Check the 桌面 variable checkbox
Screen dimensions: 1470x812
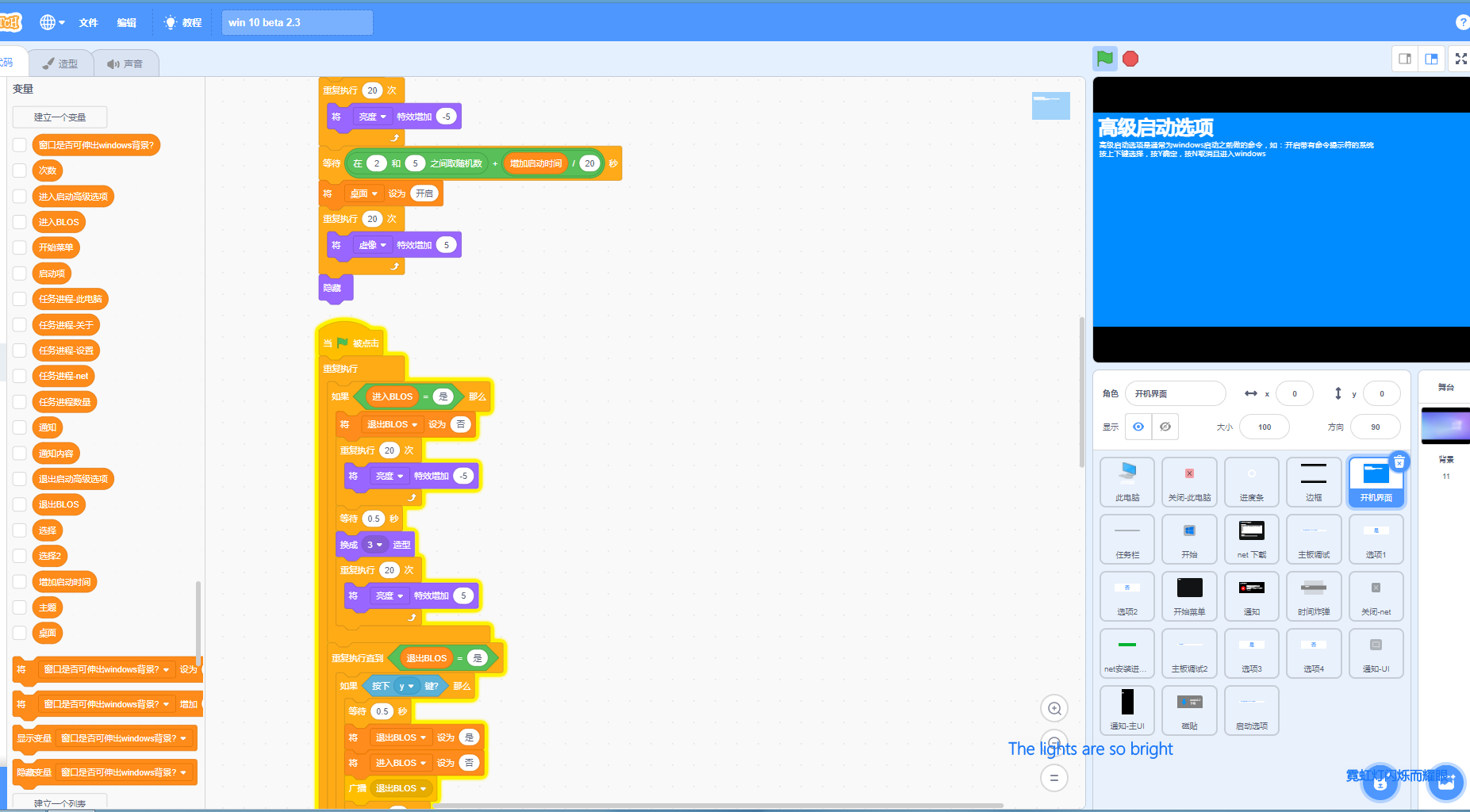(x=20, y=633)
